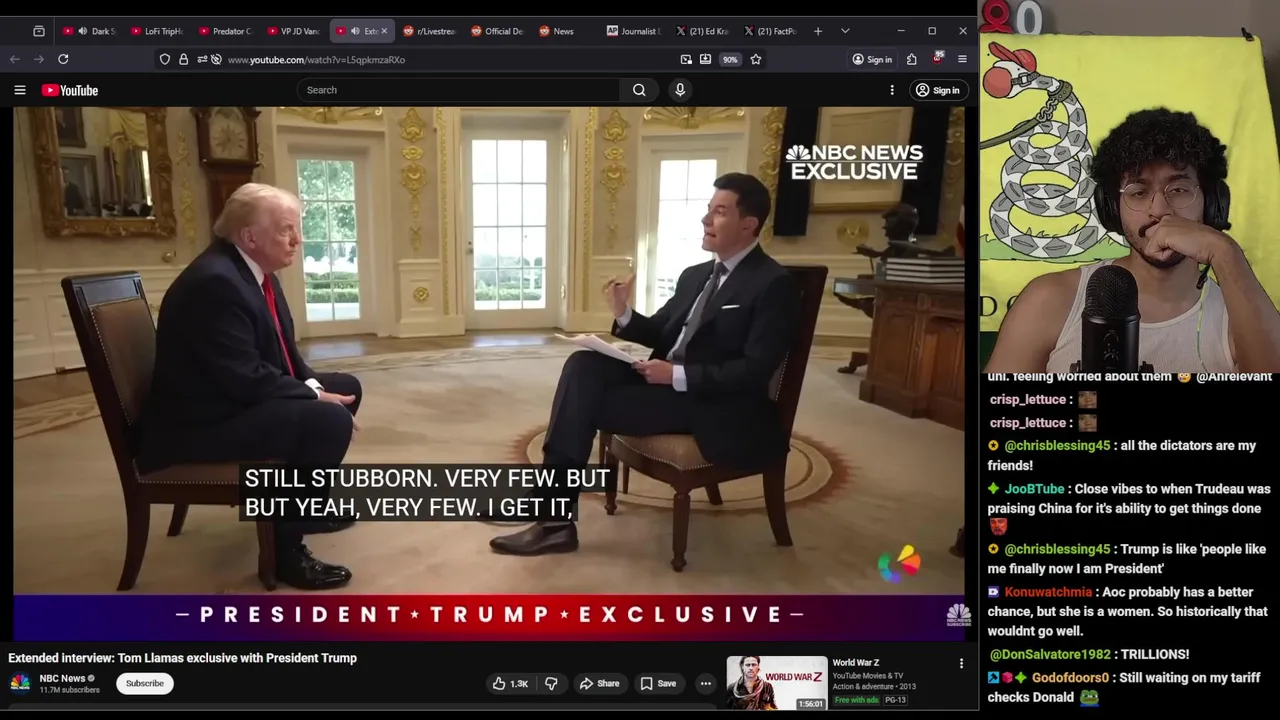Click the NBC subscribe watermark in video corner
The width and height of the screenshot is (1280, 720).
click(x=958, y=615)
